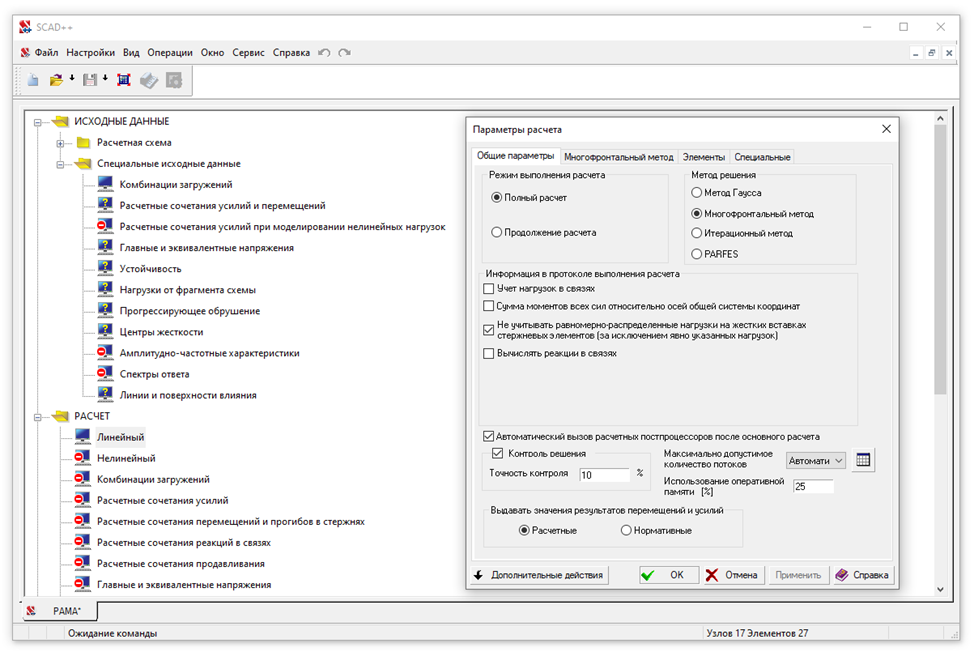Click the tree scrollbar down arrow
The height and width of the screenshot is (652, 974).
pyautogui.click(x=940, y=589)
